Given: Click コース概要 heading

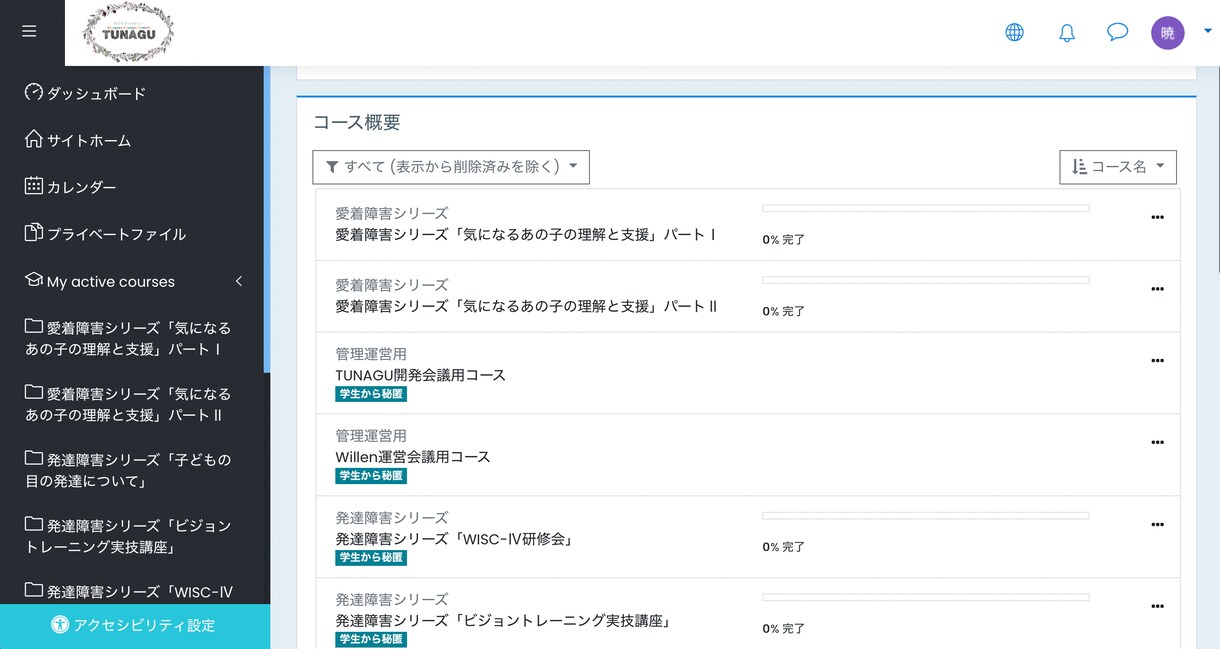Looking at the screenshot, I should point(357,122).
